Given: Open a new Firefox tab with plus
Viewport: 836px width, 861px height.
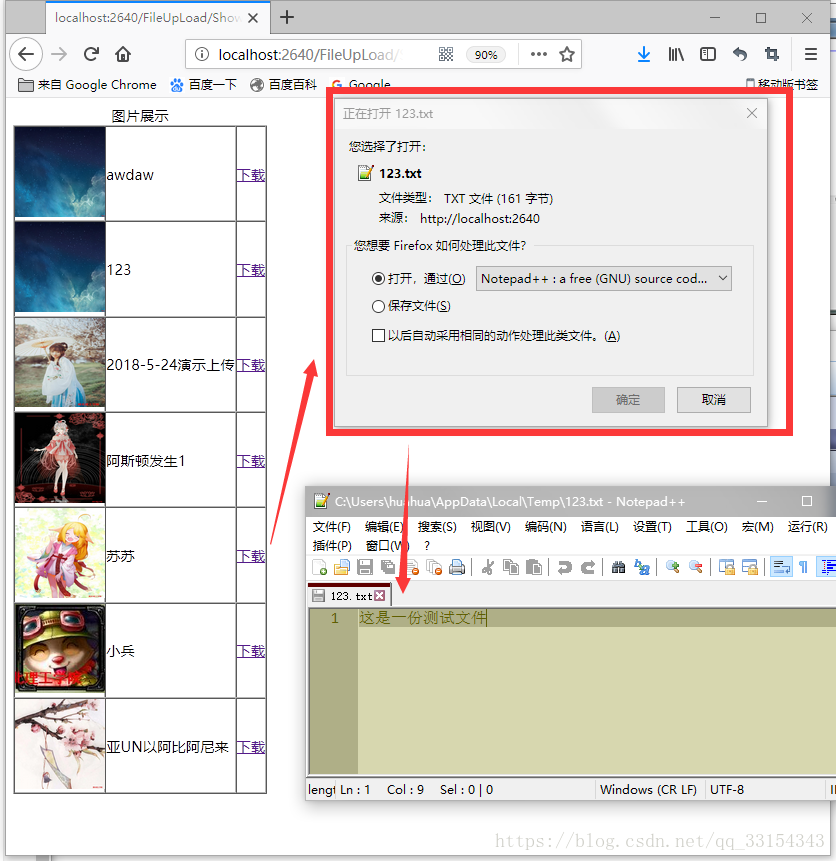Looking at the screenshot, I should point(287,18).
